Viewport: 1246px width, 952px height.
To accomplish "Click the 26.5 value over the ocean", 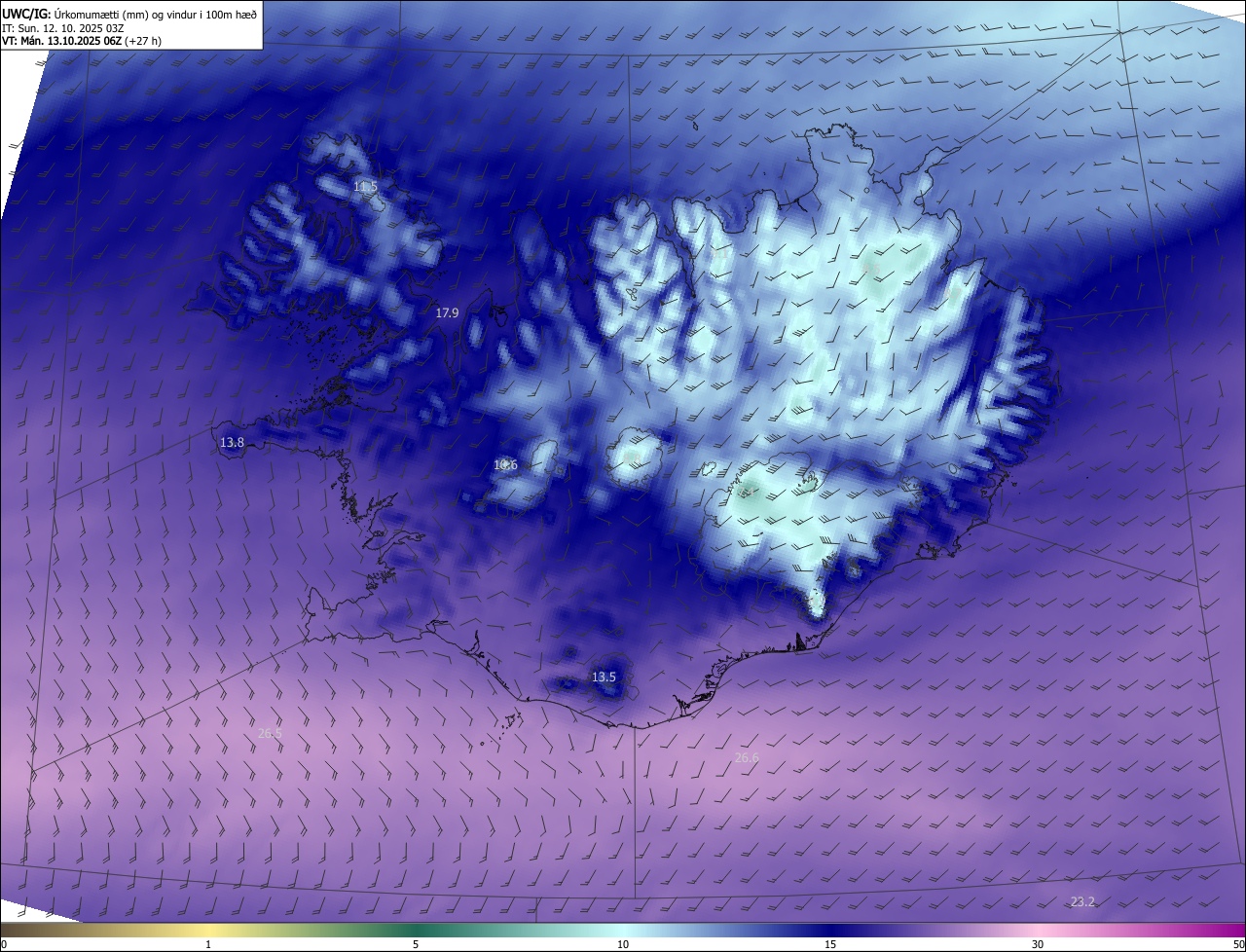I will [x=270, y=733].
